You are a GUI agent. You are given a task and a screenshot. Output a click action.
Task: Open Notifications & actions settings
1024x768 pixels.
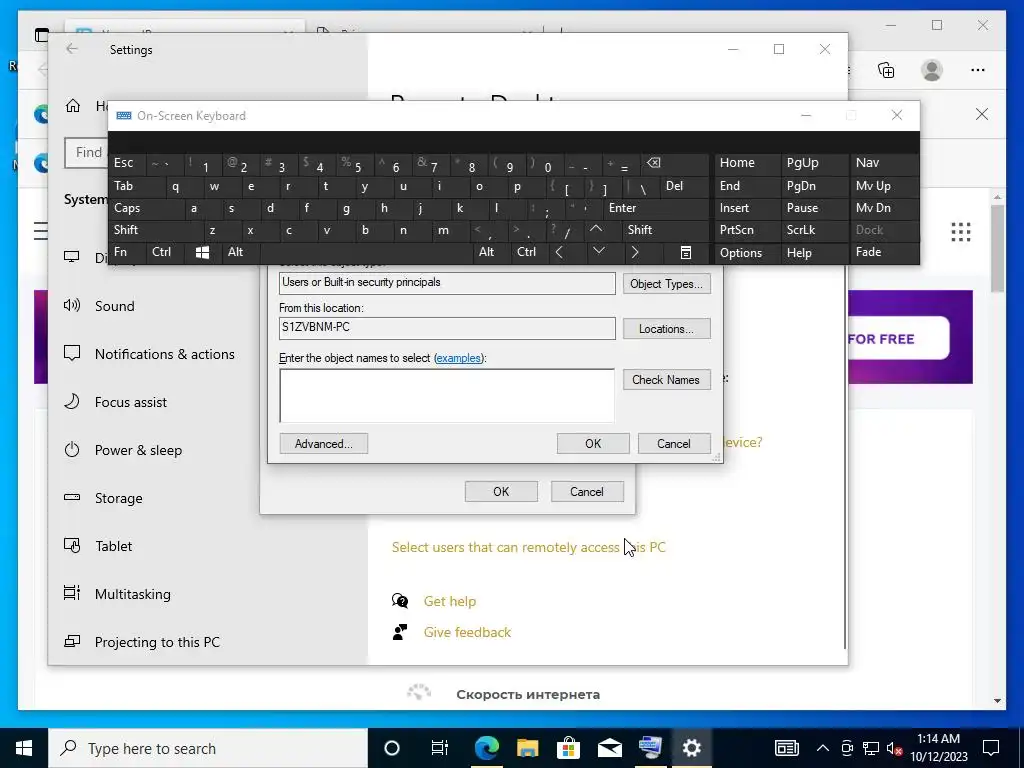tap(165, 354)
